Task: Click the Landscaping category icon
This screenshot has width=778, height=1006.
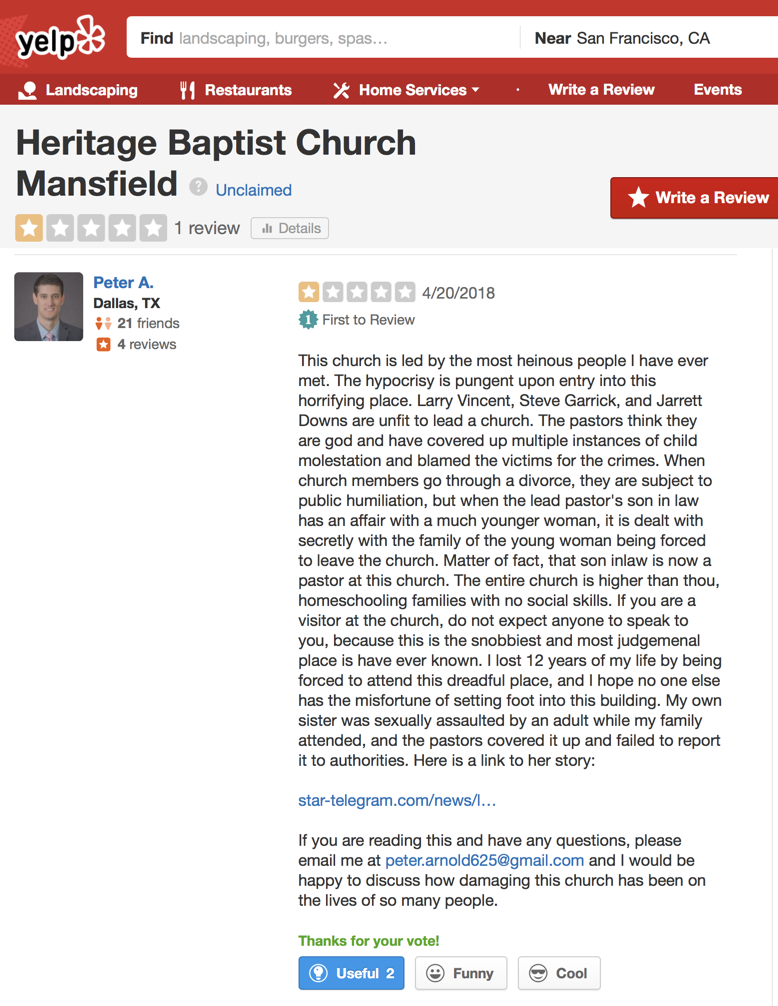Action: [x=28, y=90]
